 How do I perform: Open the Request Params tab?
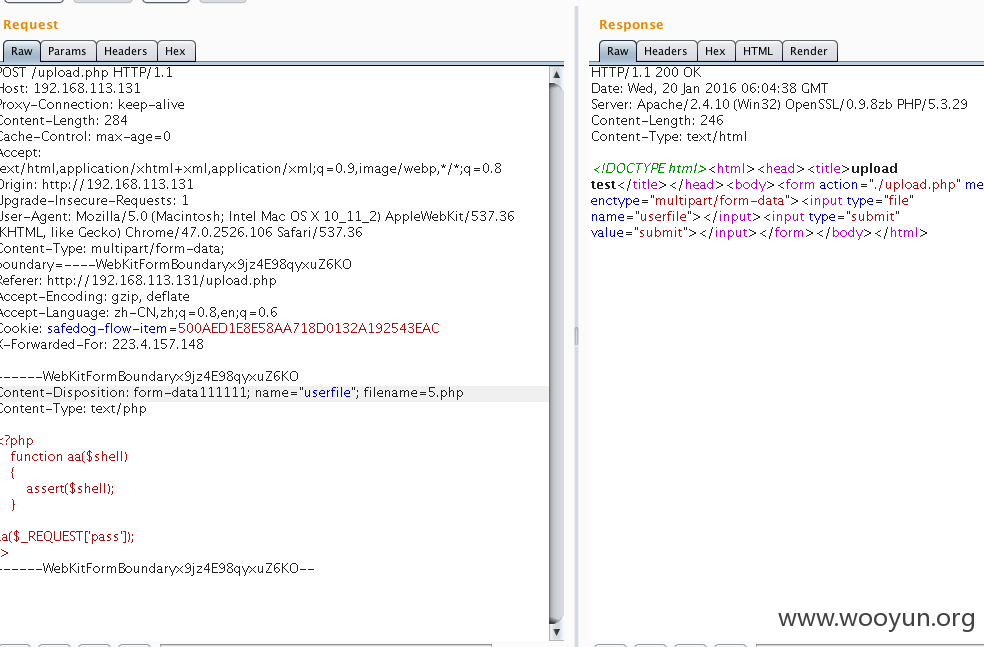(x=67, y=51)
